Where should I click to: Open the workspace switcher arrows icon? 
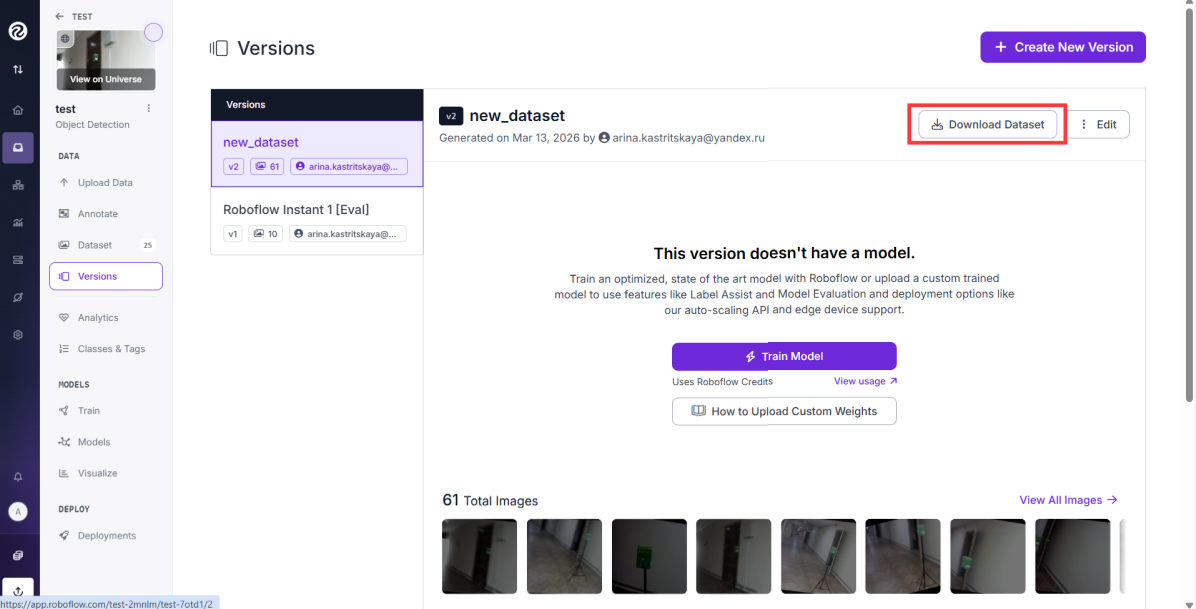(x=18, y=69)
